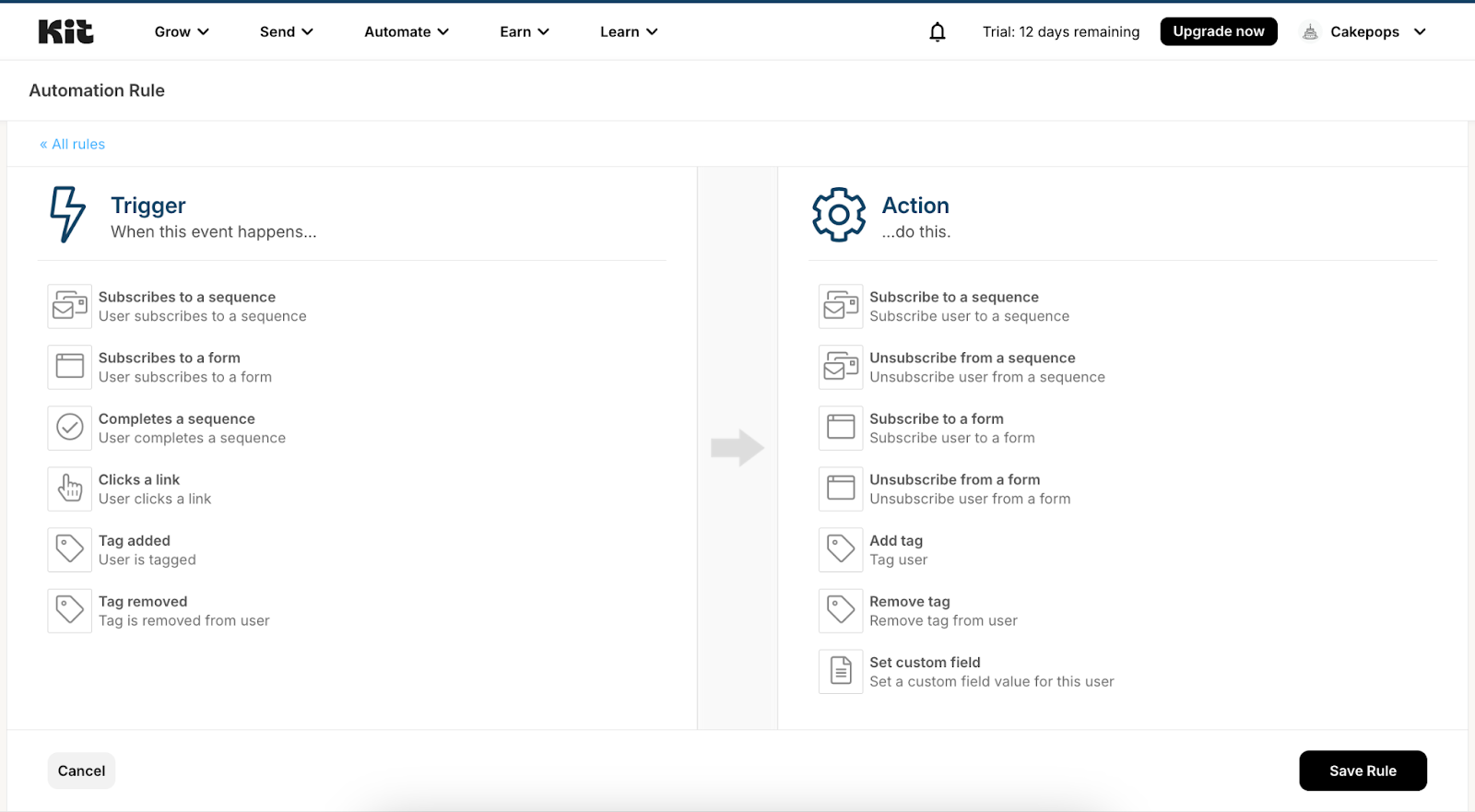
Task: Select the Subscribe to a form action icon
Action: (841, 428)
